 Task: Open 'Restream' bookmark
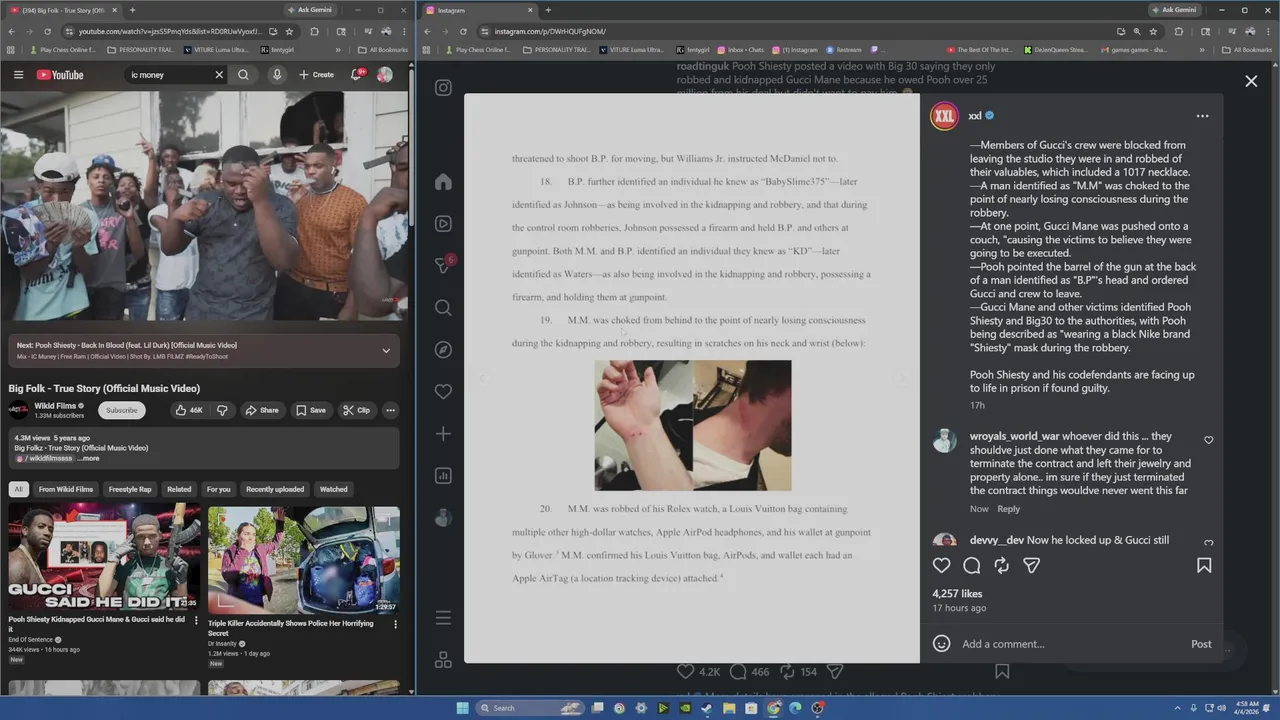(843, 49)
